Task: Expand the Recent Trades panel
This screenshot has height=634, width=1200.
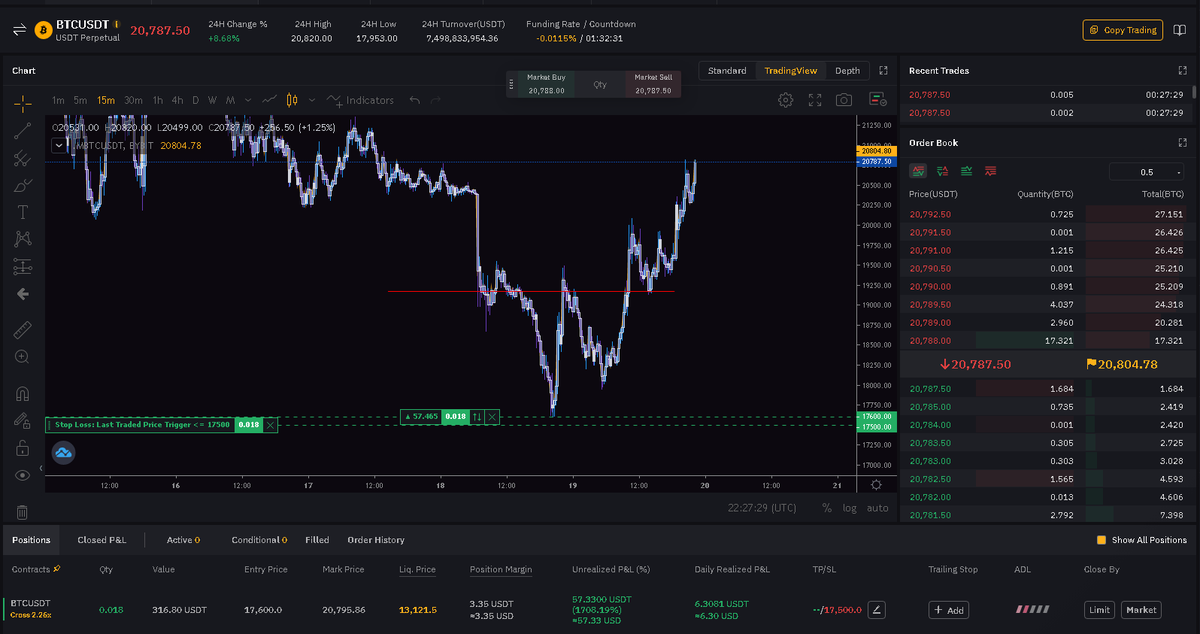Action: pyautogui.click(x=1183, y=71)
